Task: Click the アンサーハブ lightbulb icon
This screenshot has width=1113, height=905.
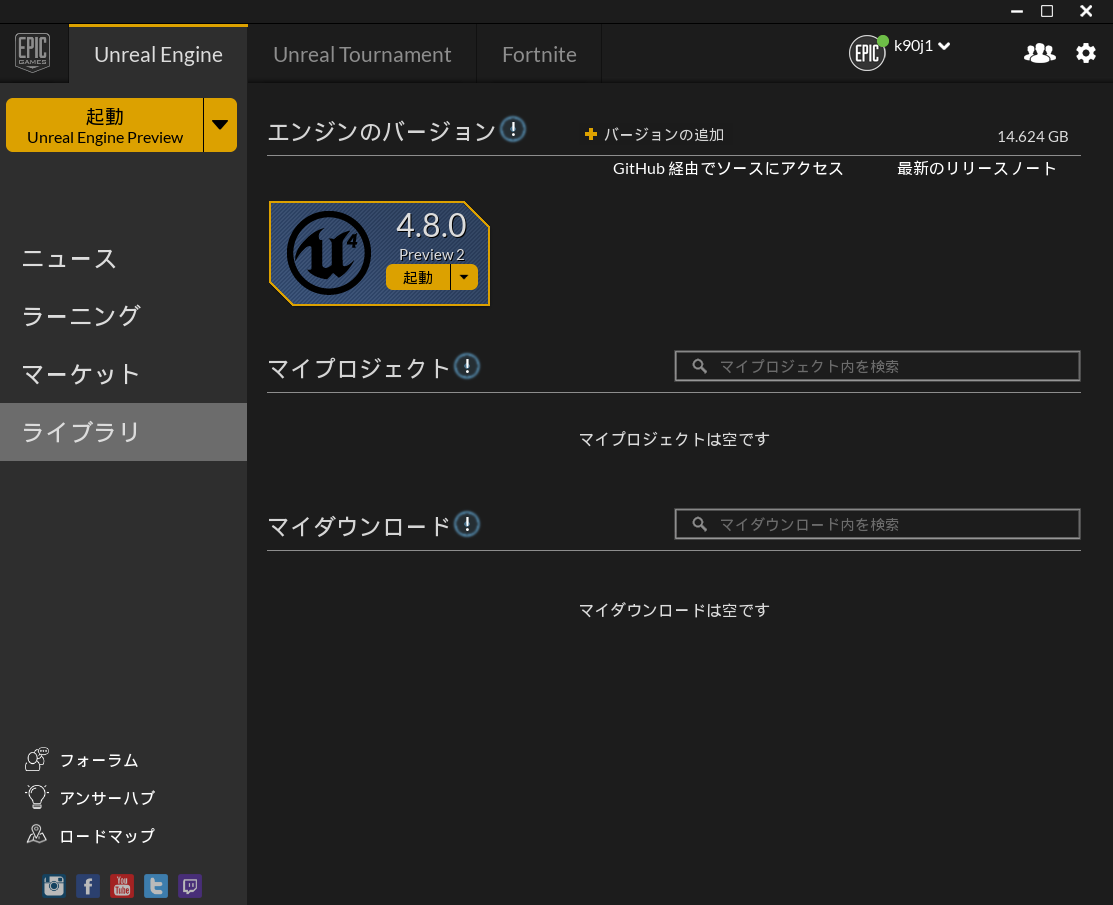Action: tap(36, 796)
